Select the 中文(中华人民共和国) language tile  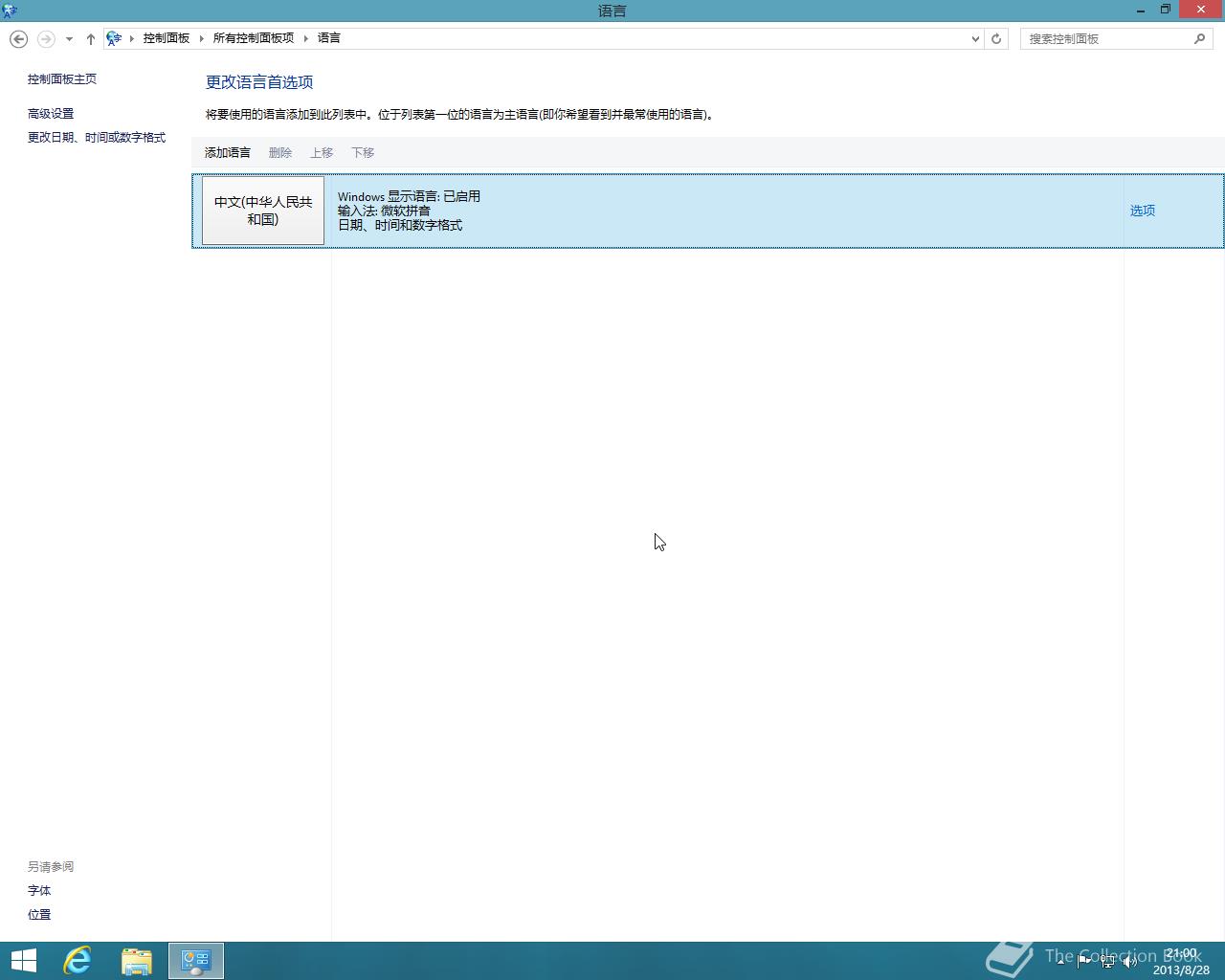(263, 211)
